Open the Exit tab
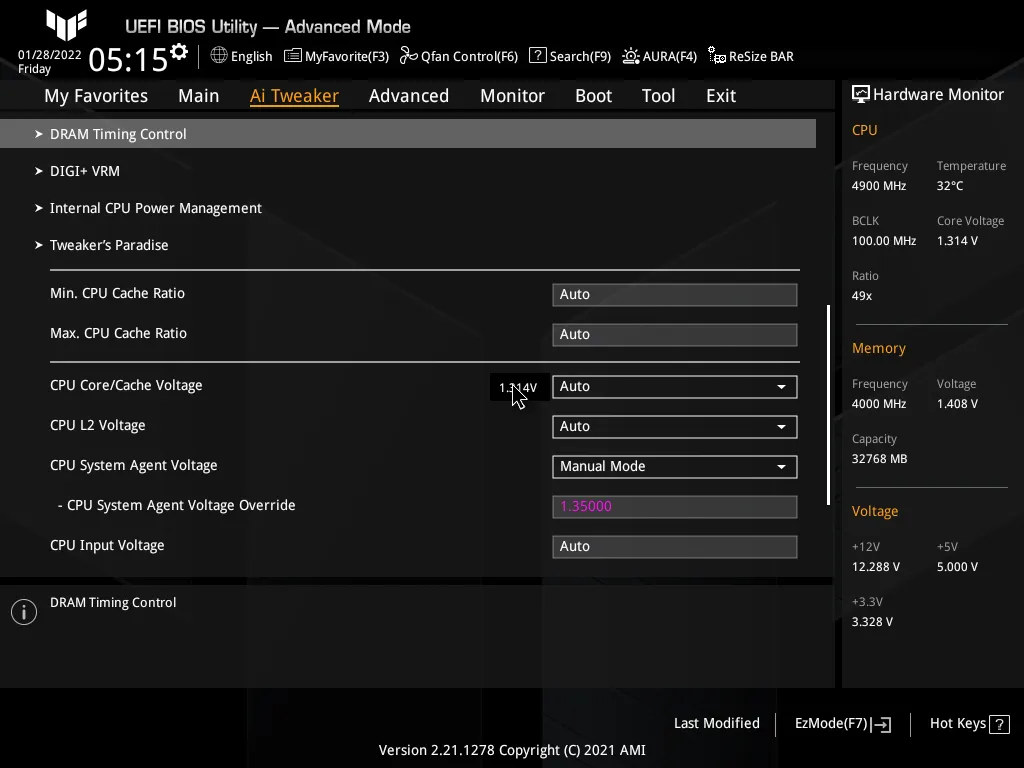 click(x=721, y=96)
